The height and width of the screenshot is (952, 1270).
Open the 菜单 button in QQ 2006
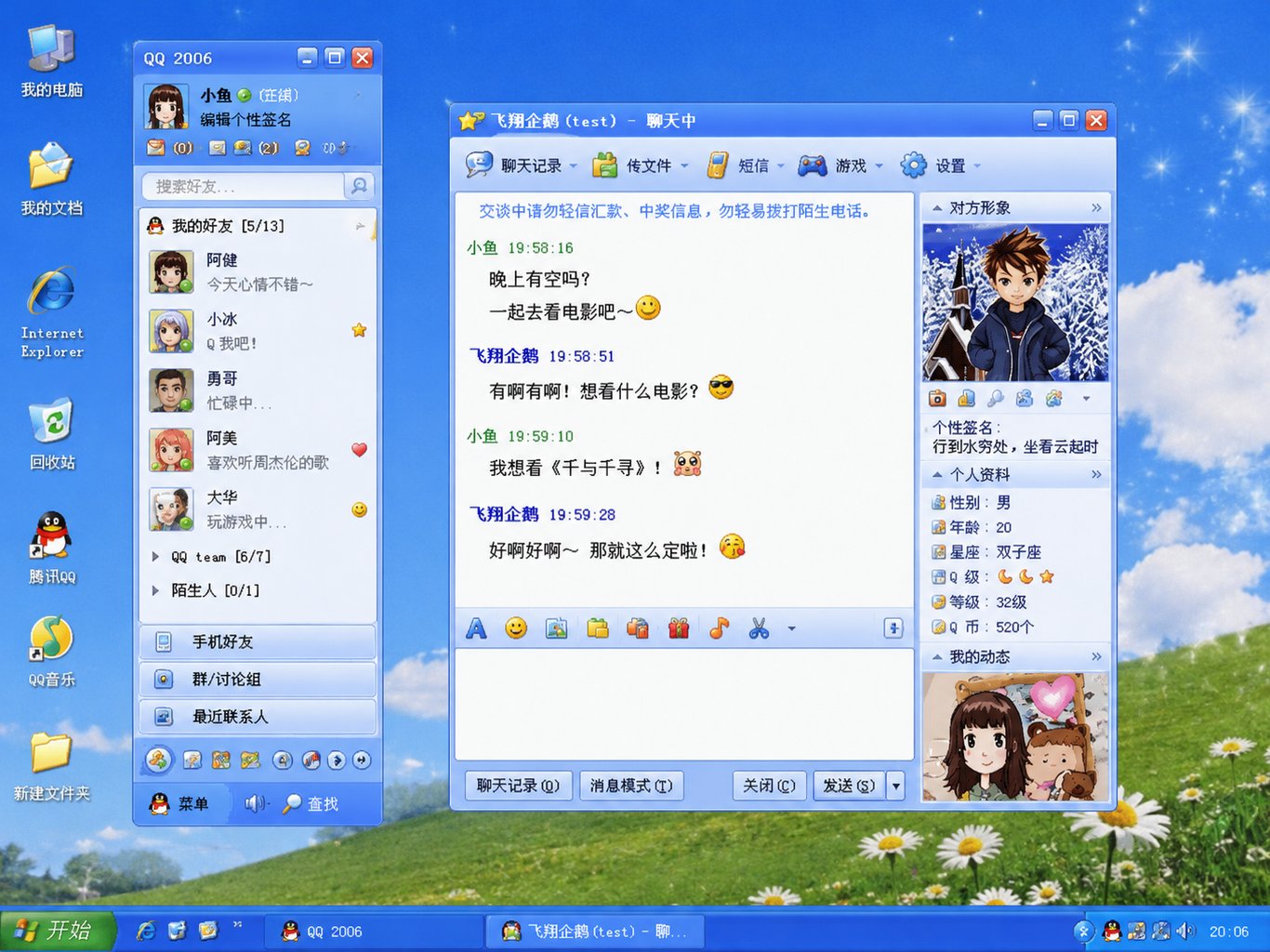point(180,803)
